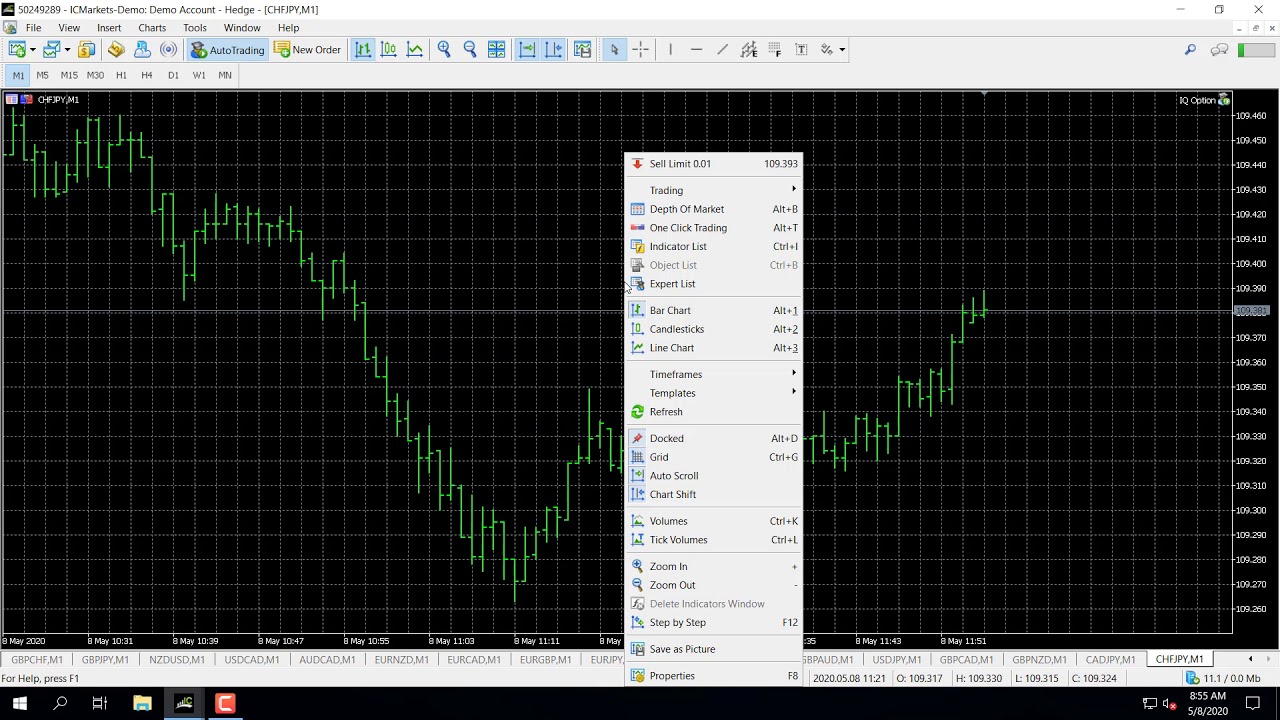Open the File menu
Viewport: 1280px width, 720px height.
33,28
